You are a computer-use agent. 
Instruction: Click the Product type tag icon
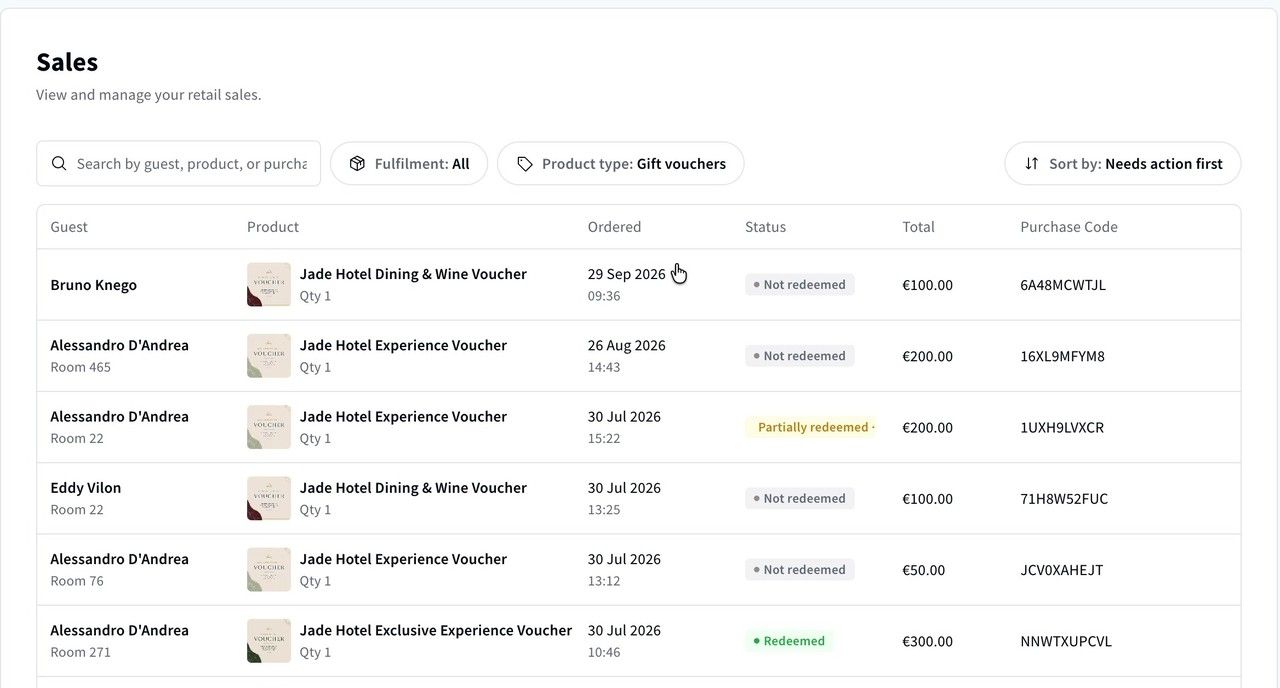pos(524,163)
